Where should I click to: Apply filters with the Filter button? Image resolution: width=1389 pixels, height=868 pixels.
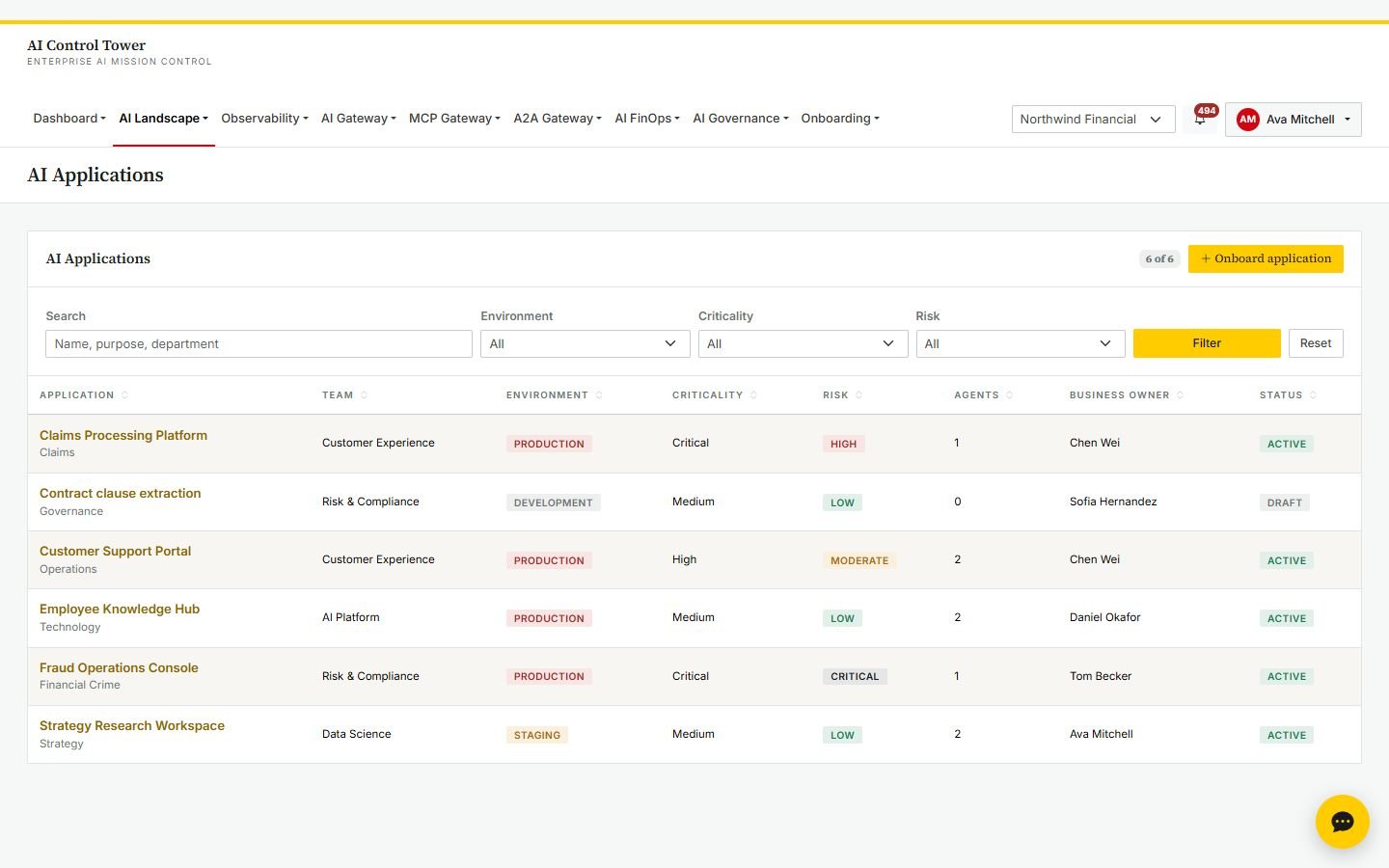pos(1207,343)
